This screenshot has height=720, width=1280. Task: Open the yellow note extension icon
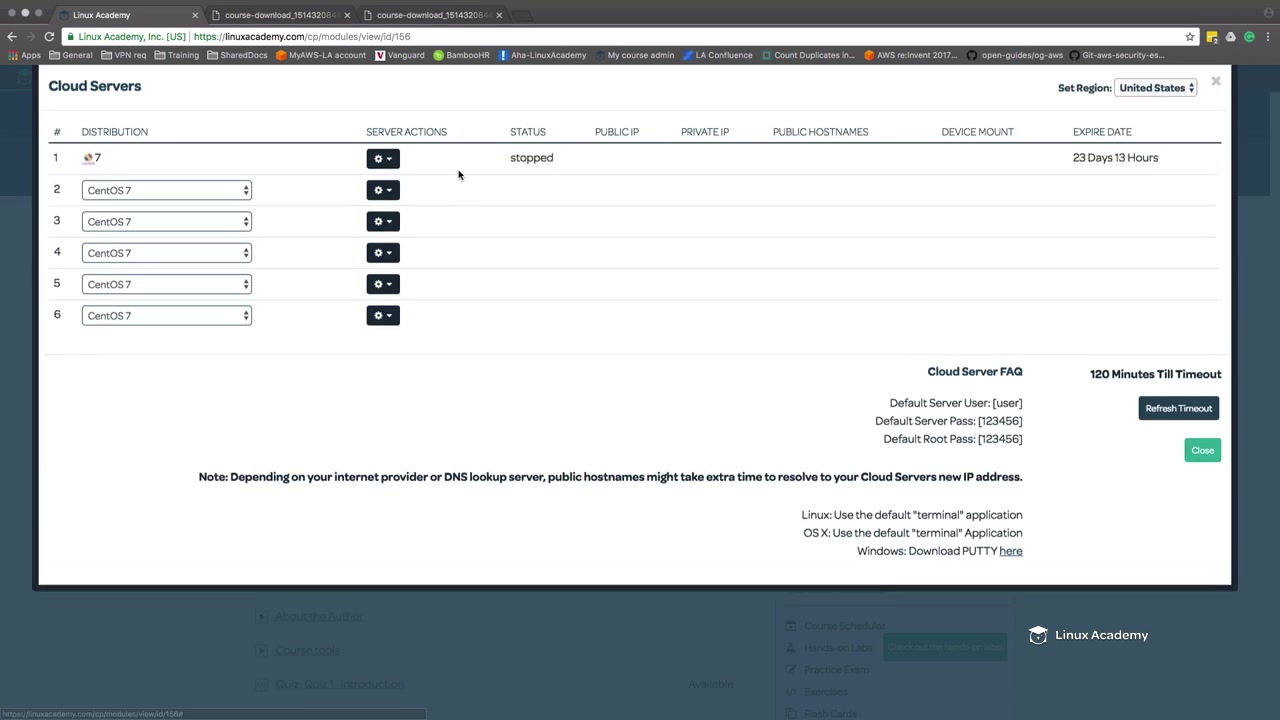[x=1211, y=37]
